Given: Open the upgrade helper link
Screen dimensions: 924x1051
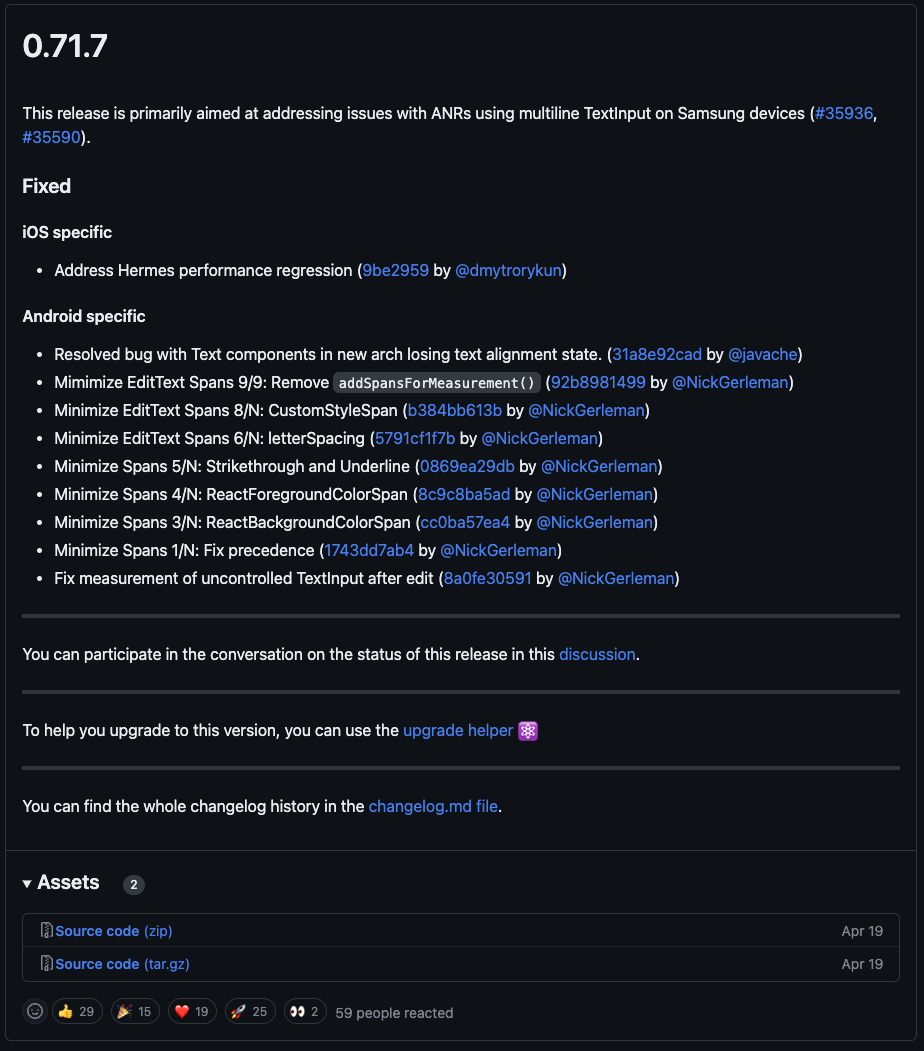Looking at the screenshot, I should (x=459, y=730).
